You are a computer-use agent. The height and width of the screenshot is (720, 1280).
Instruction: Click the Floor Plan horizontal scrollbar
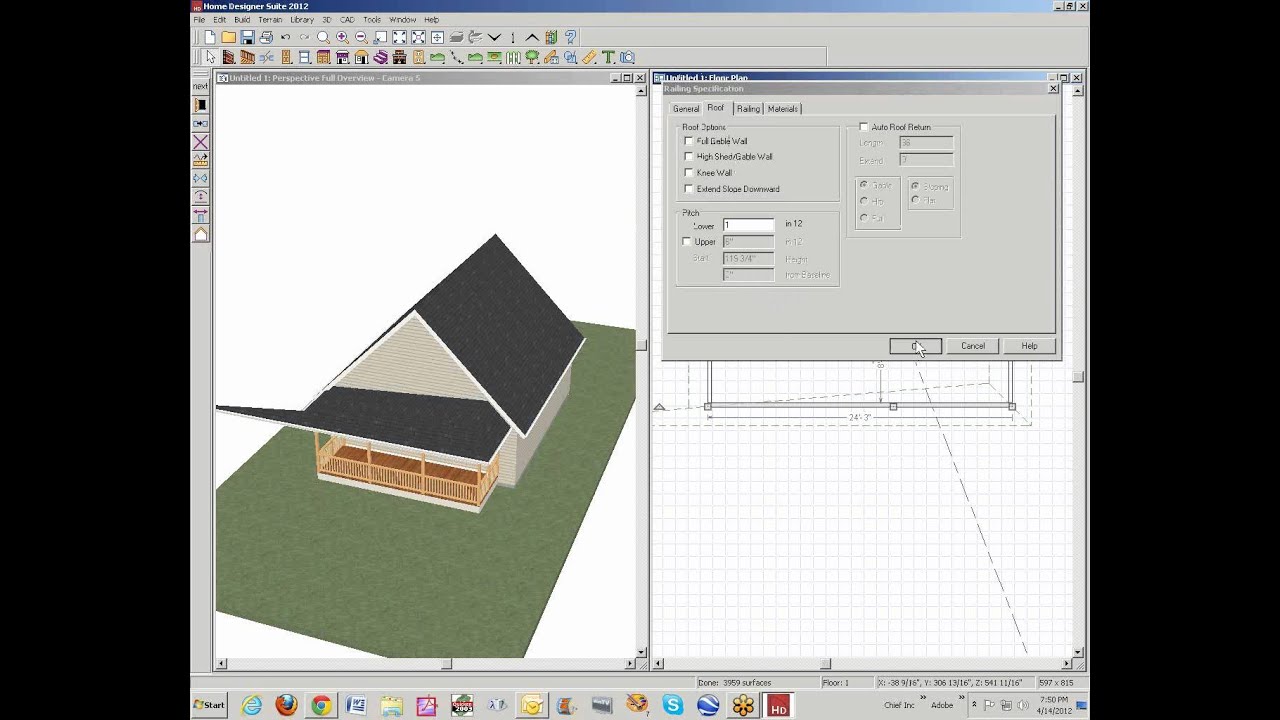(x=863, y=663)
